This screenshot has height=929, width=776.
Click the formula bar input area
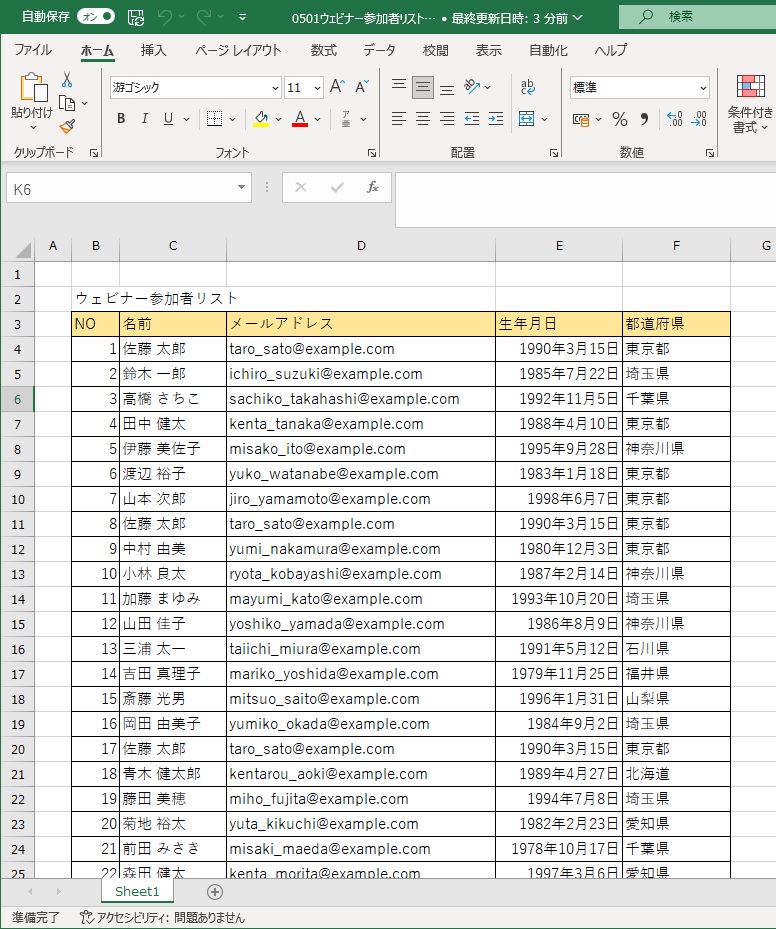pyautogui.click(x=585, y=200)
